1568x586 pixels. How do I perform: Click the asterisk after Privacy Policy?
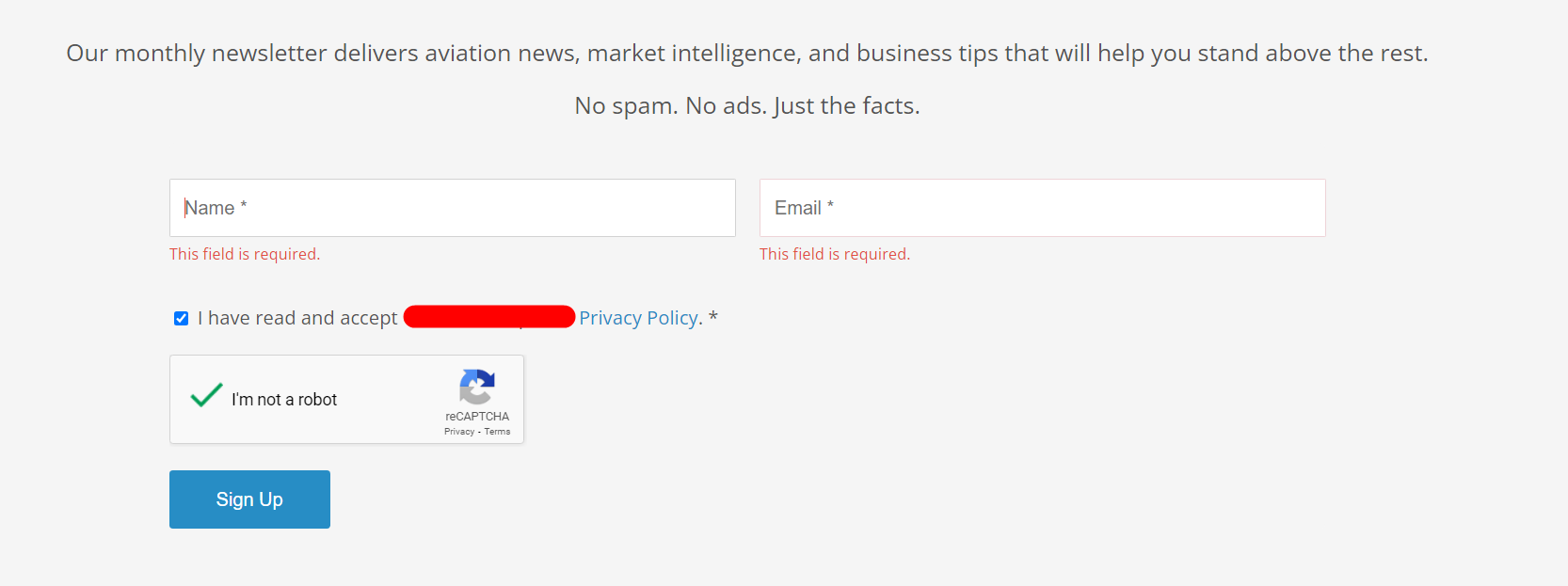(x=713, y=317)
